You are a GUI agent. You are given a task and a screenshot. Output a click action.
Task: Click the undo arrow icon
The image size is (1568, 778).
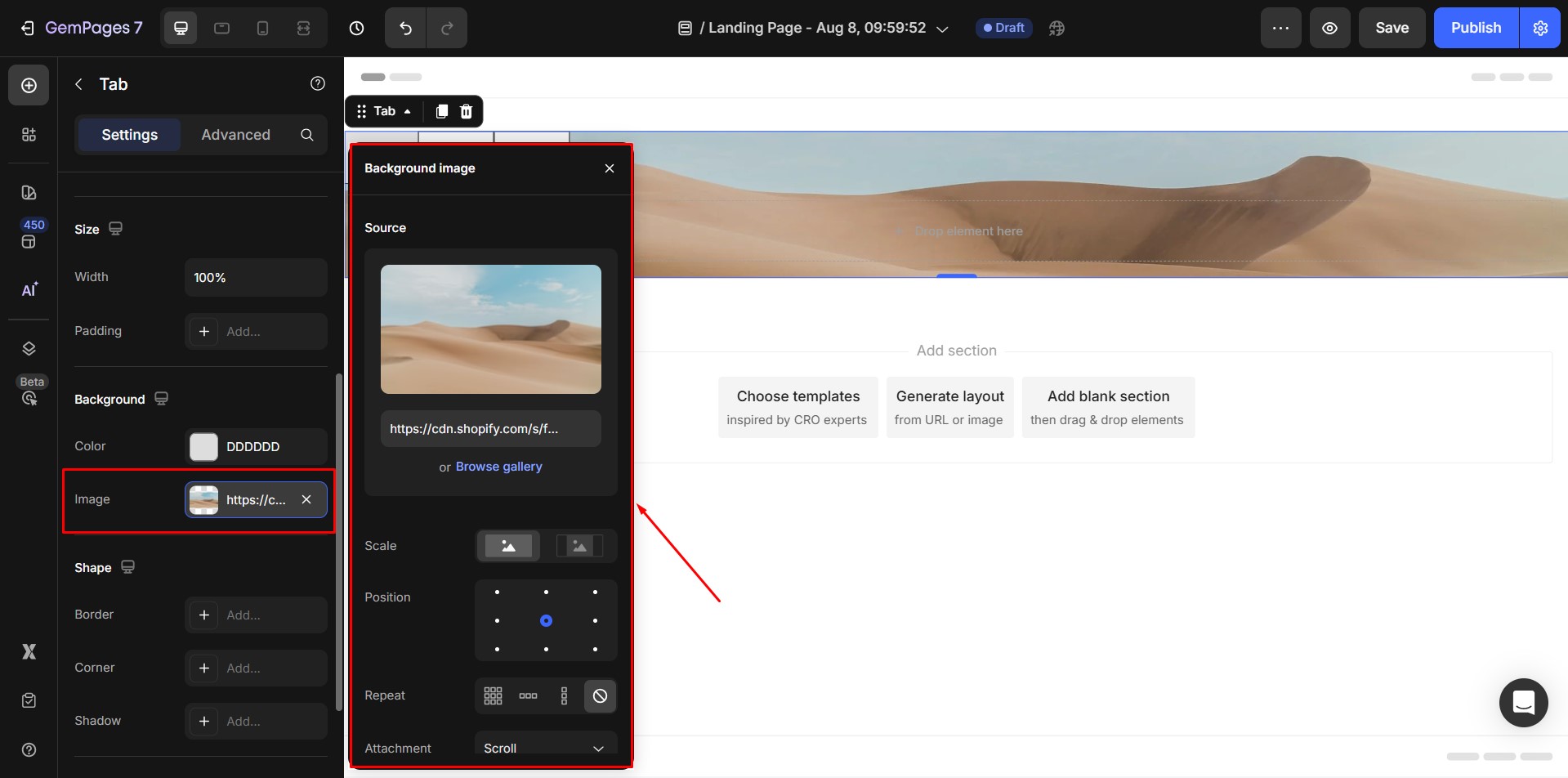405,28
